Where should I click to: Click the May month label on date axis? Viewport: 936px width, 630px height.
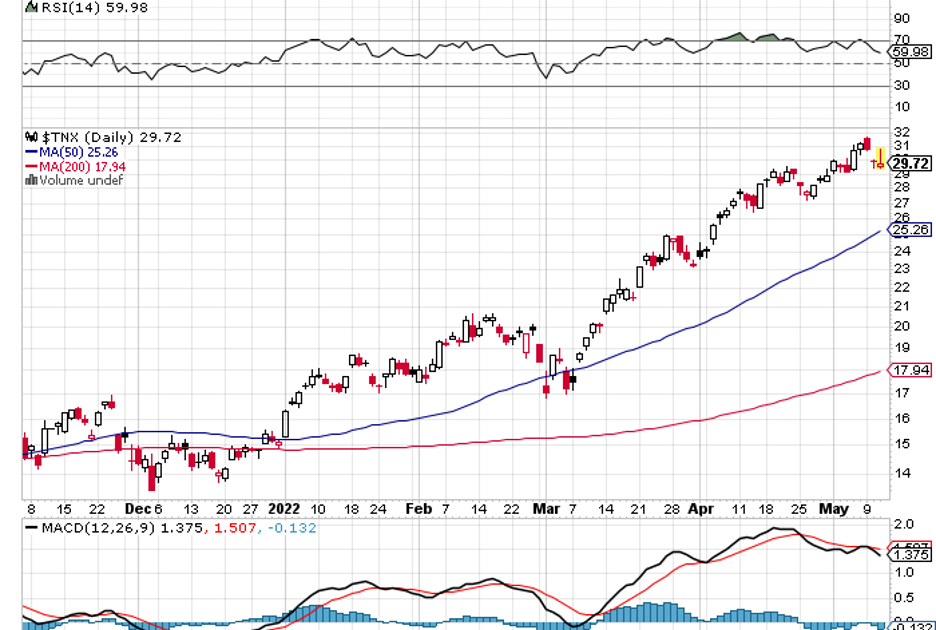click(833, 509)
